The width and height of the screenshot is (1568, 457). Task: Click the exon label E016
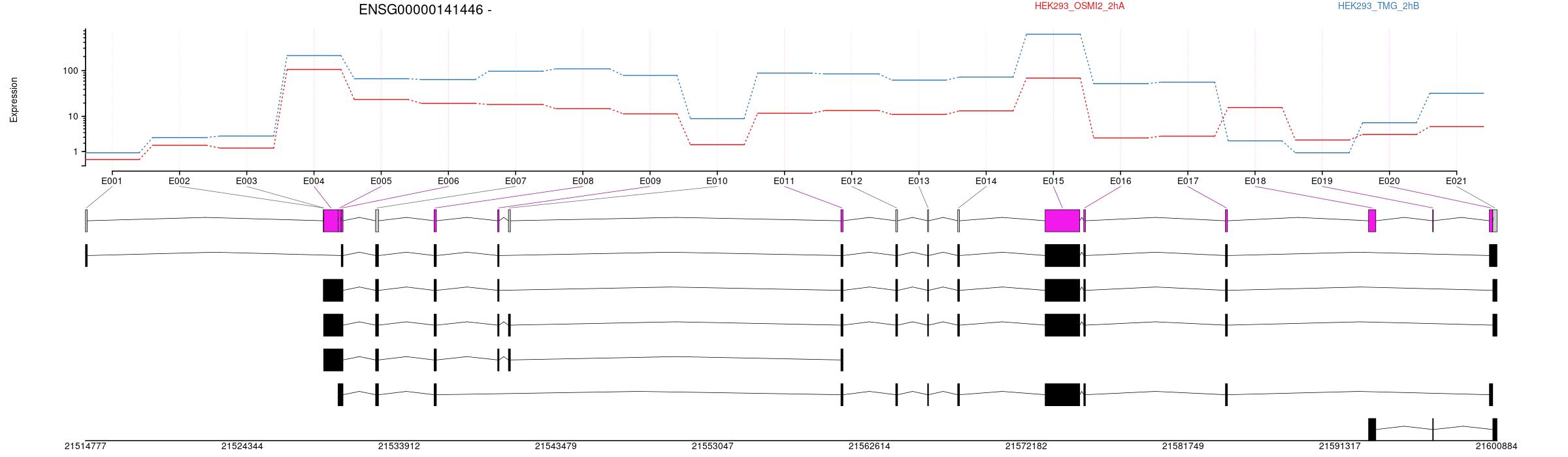point(1120,181)
